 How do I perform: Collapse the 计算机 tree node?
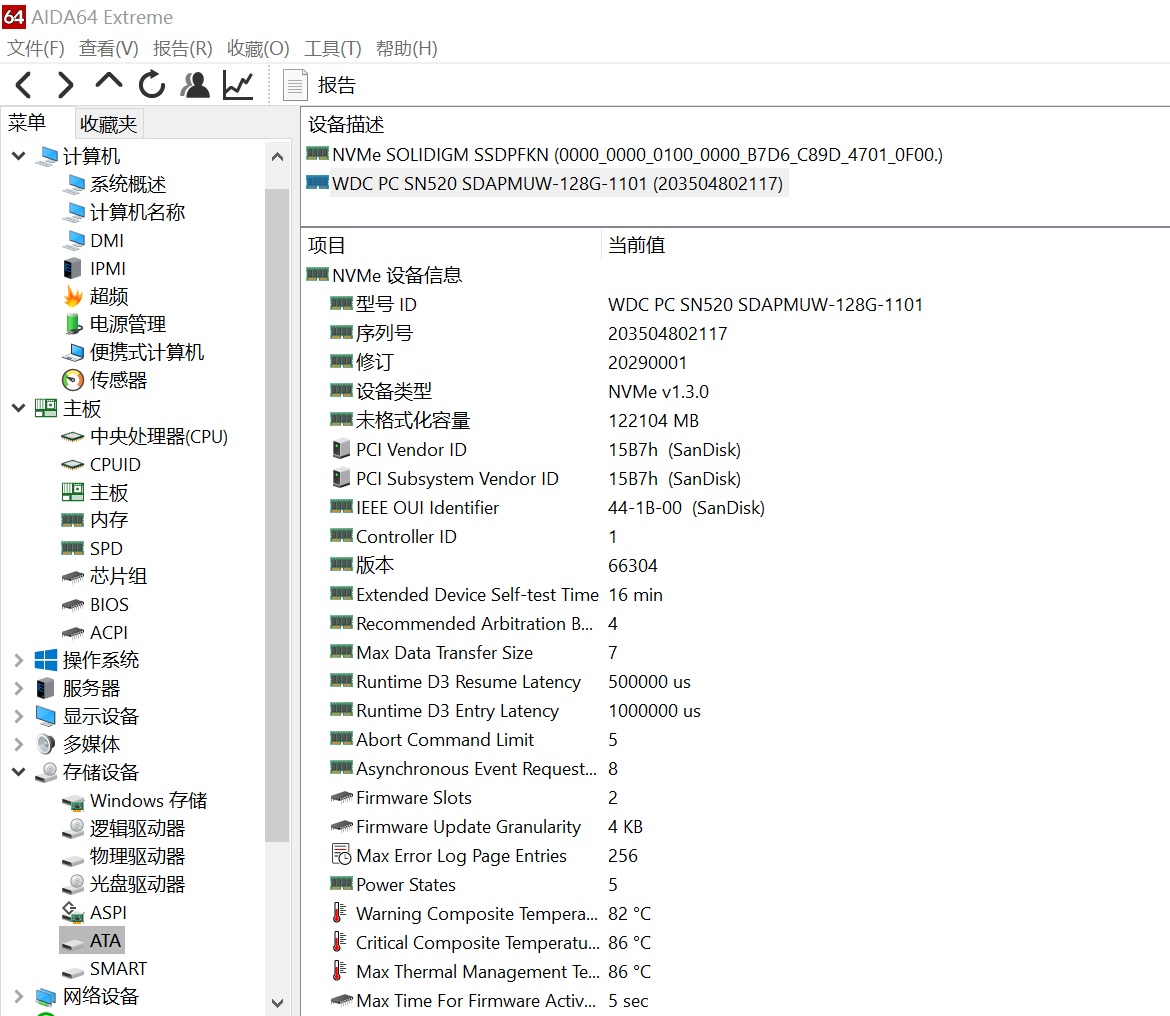coord(19,156)
